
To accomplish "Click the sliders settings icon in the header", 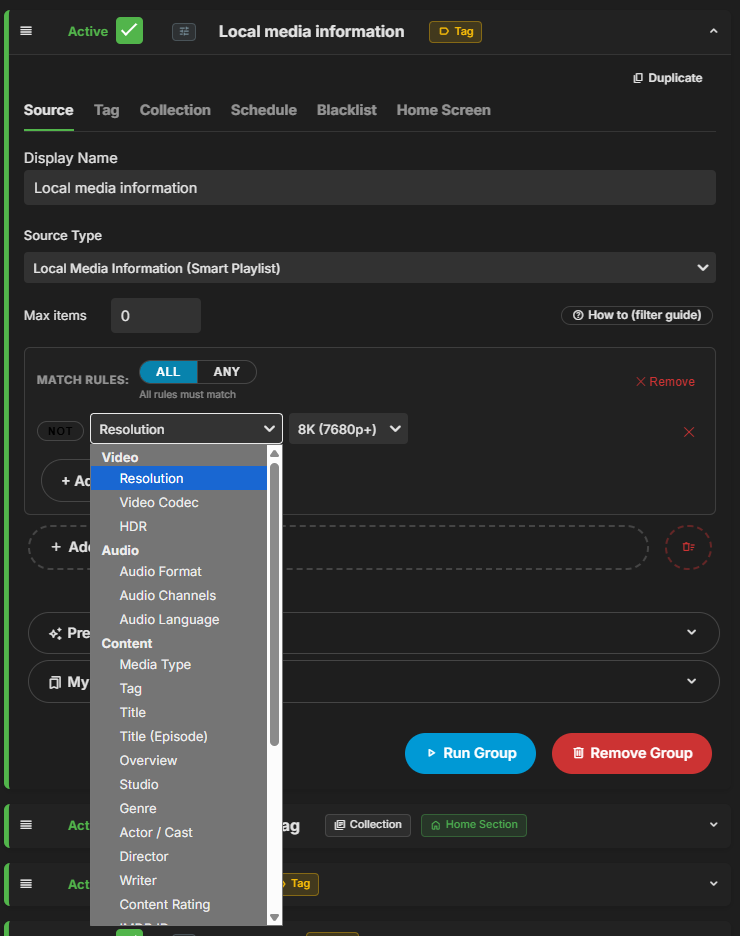I will (183, 31).
